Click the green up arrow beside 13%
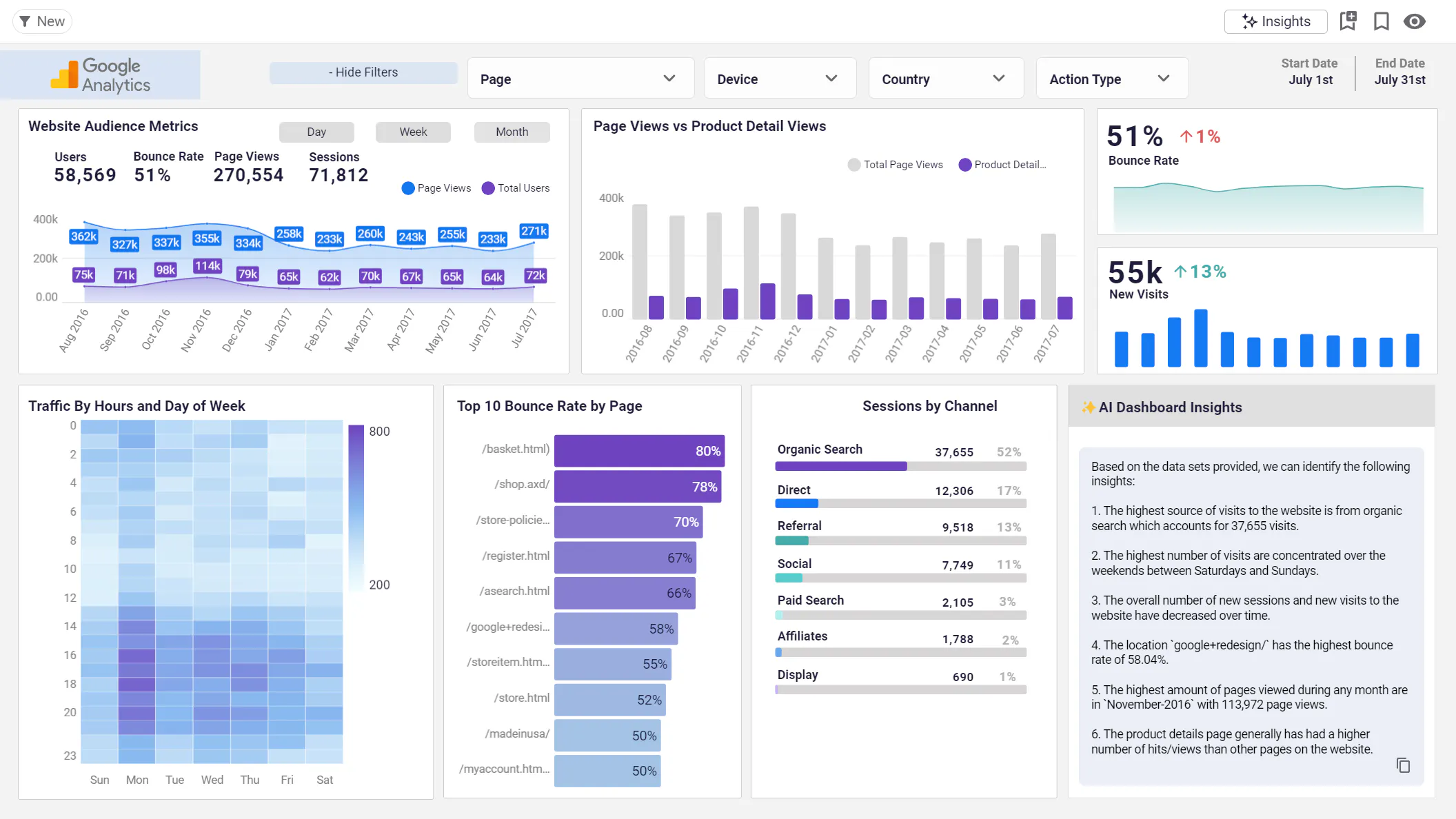The height and width of the screenshot is (819, 1456). tap(1180, 272)
